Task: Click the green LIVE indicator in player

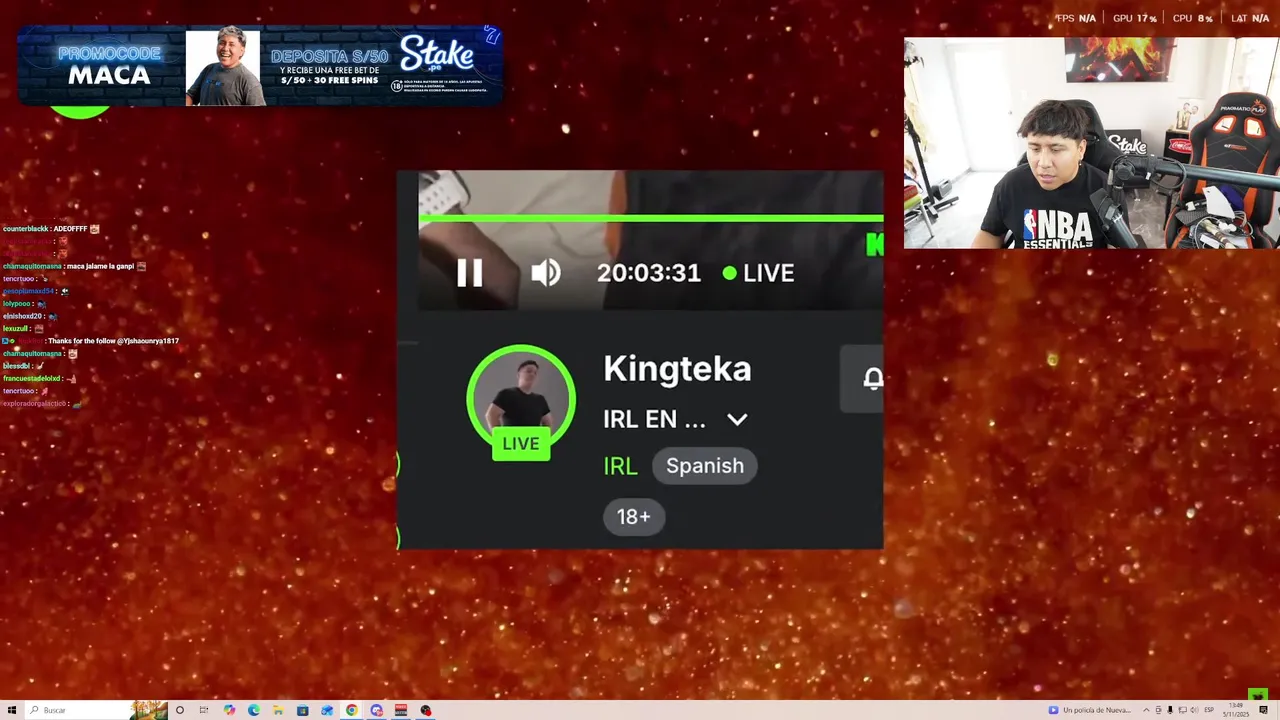Action: pos(758,273)
